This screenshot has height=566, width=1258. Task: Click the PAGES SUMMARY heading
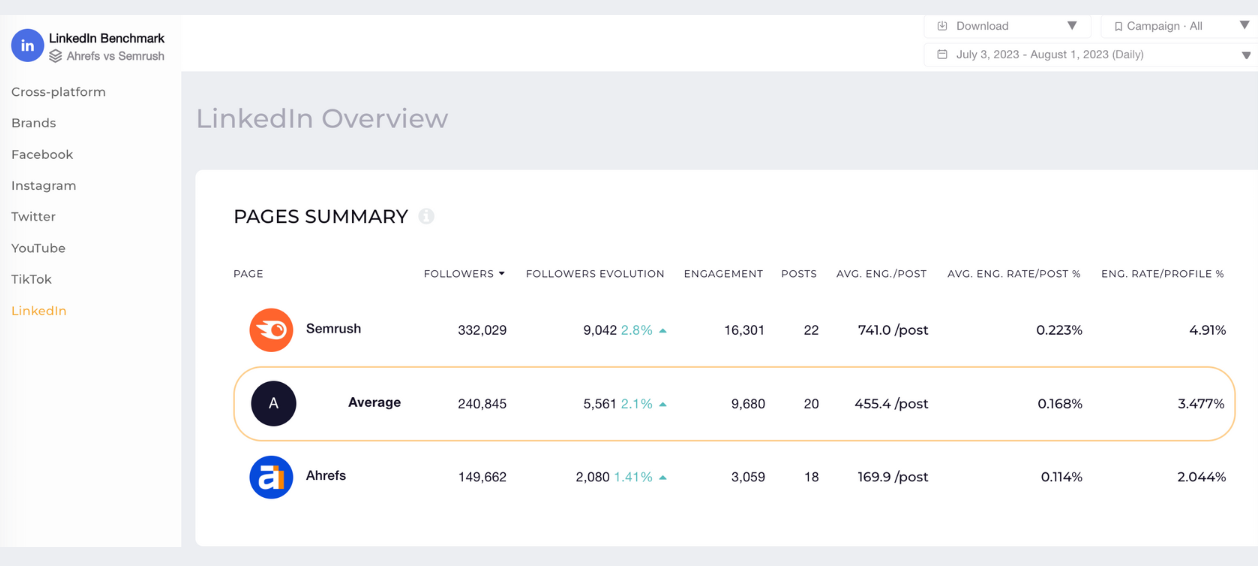(x=321, y=216)
